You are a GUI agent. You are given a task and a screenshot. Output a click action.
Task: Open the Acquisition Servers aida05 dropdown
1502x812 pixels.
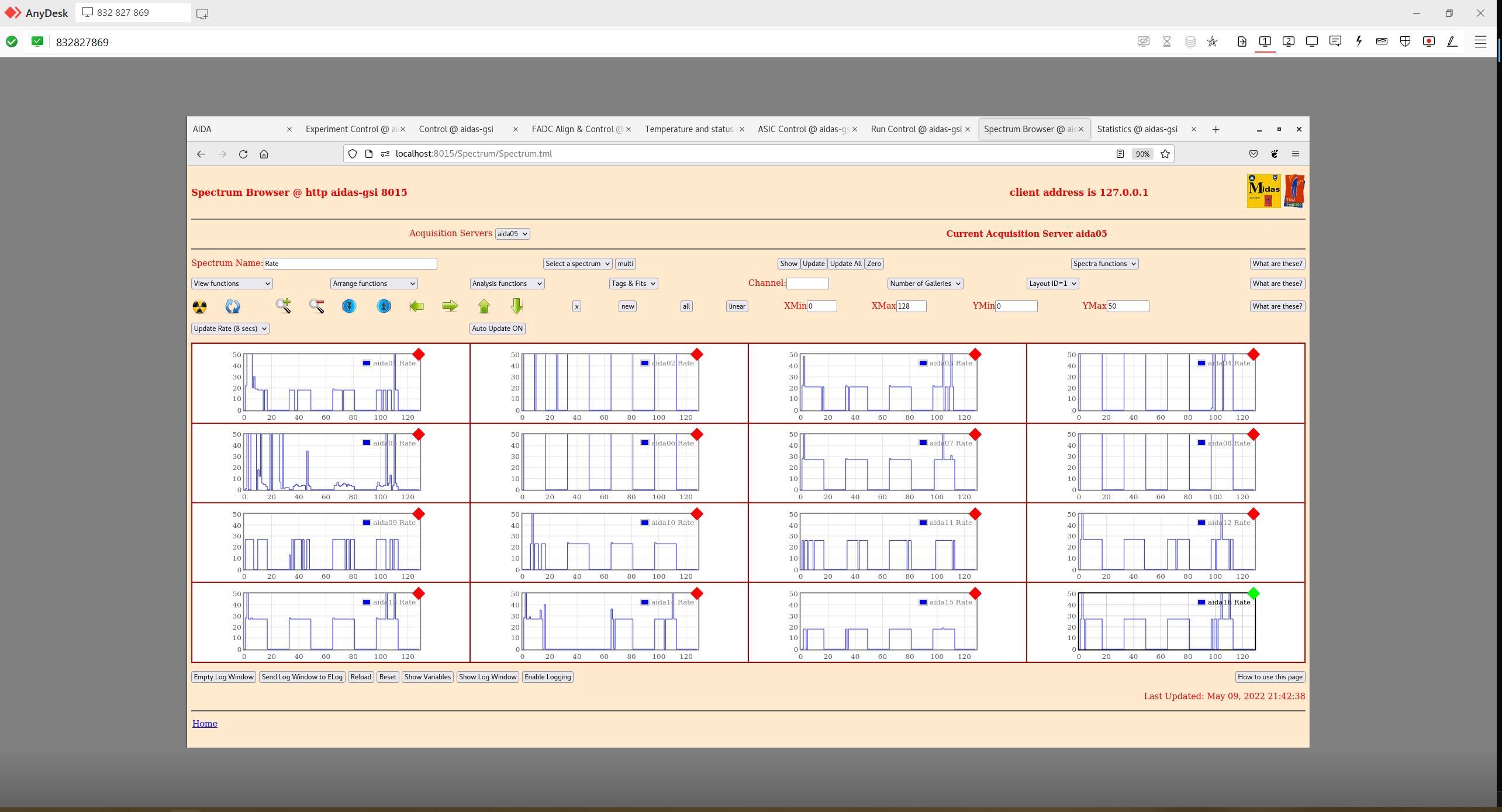tap(512, 234)
